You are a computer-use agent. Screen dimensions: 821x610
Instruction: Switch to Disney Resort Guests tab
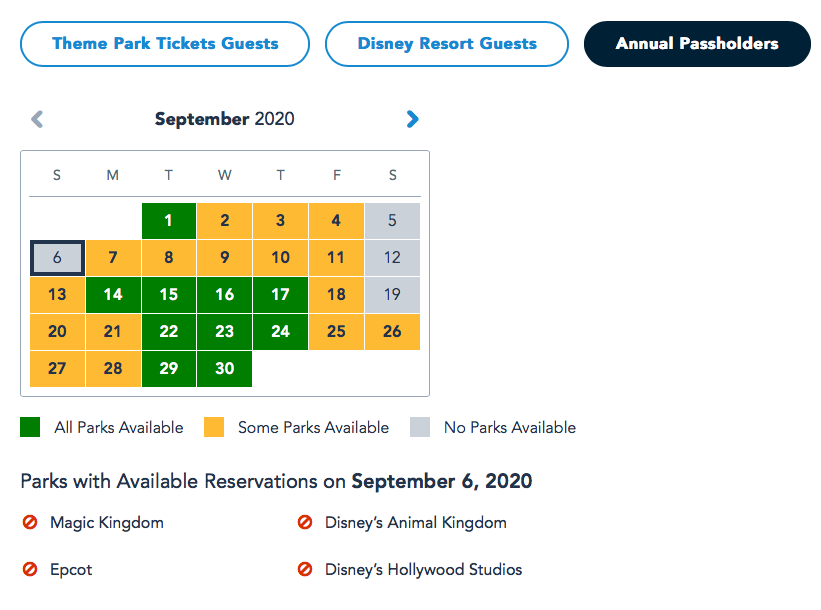coord(447,44)
